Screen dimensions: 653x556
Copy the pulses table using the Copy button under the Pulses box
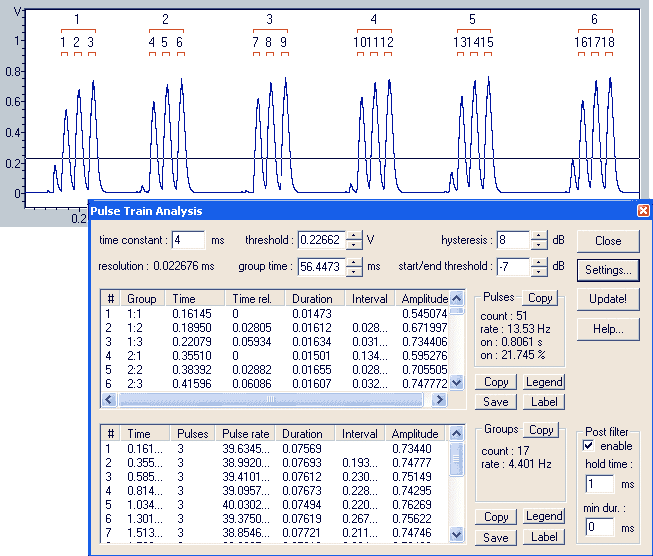pos(496,382)
